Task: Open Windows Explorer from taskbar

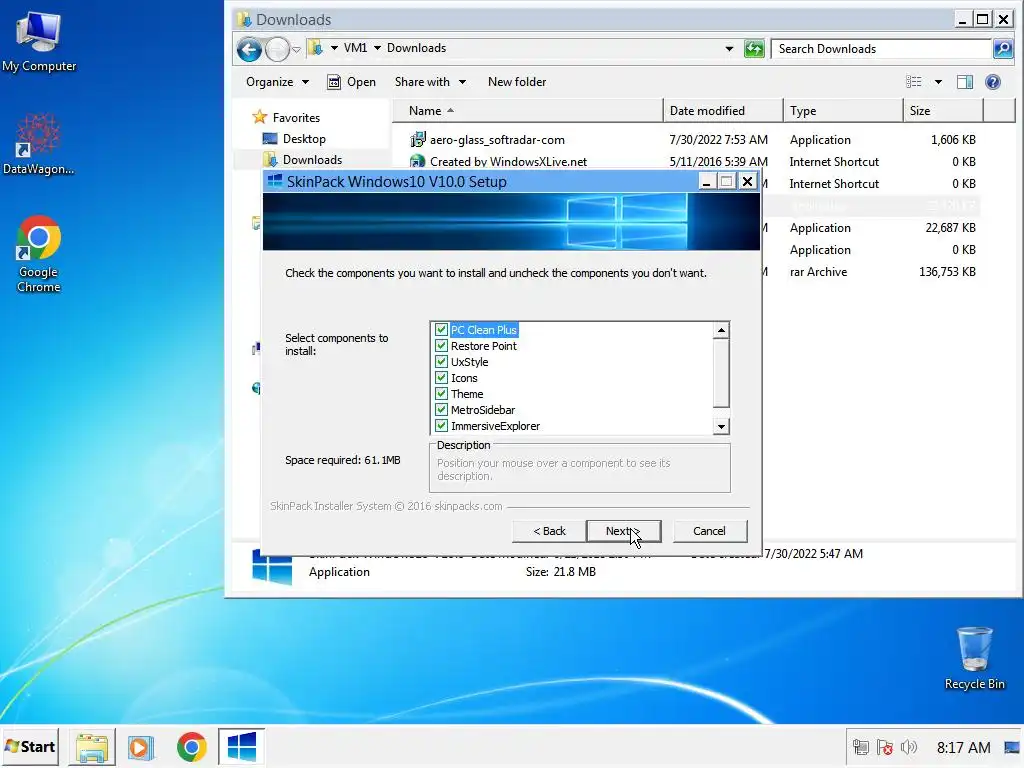Action: (x=92, y=747)
